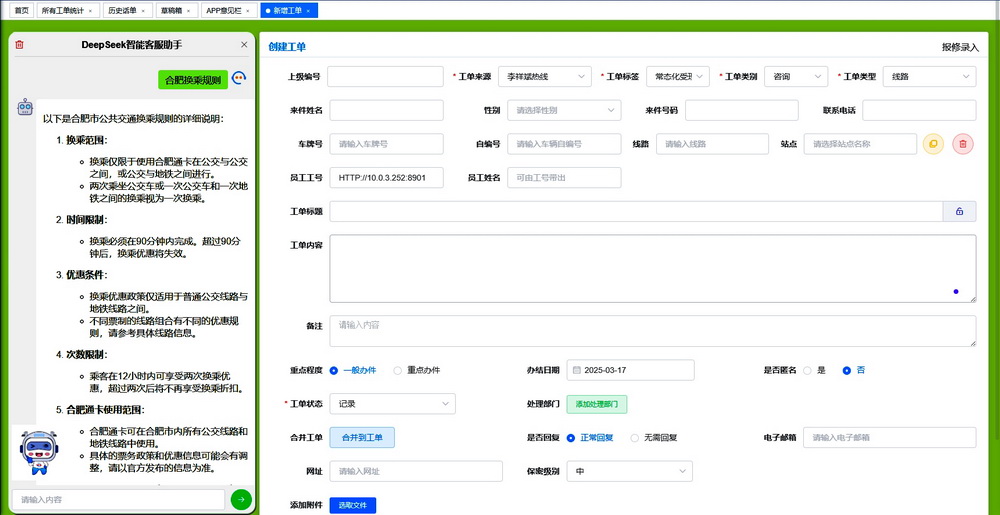
Task: Click the 车牌号 input field
Action: [x=386, y=144]
